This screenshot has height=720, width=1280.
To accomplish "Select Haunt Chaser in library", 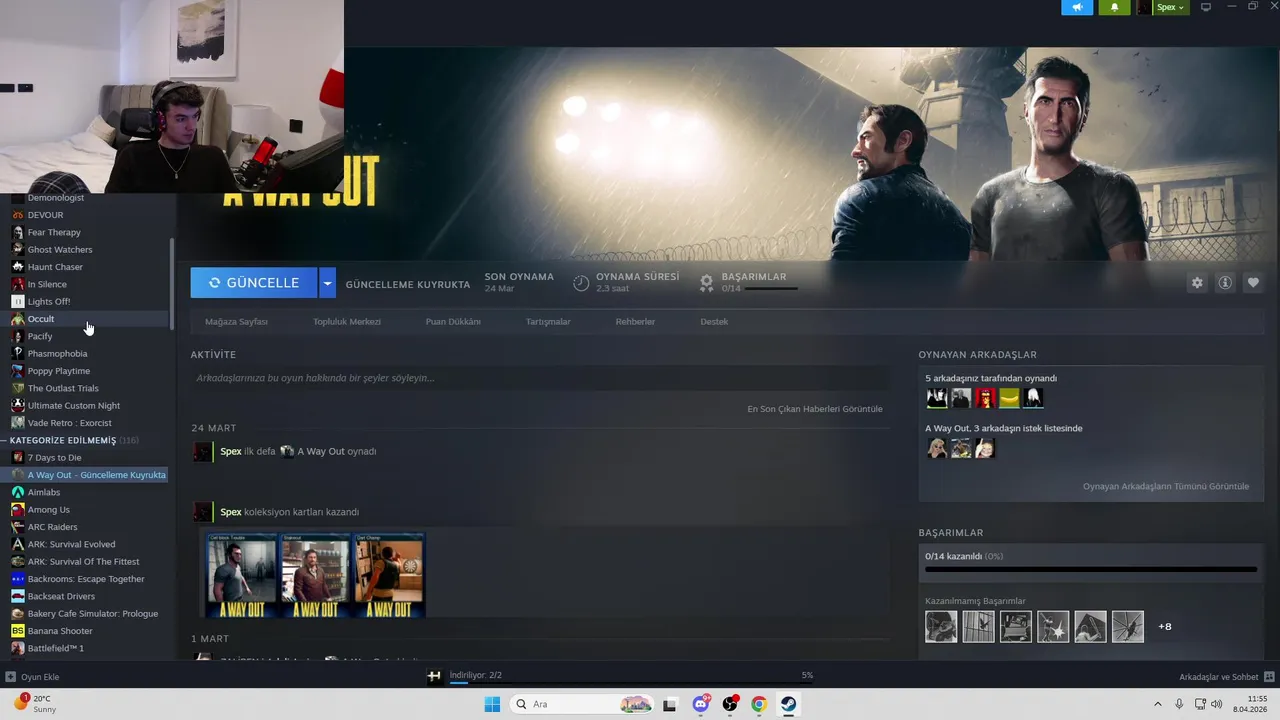I will coord(55,267).
